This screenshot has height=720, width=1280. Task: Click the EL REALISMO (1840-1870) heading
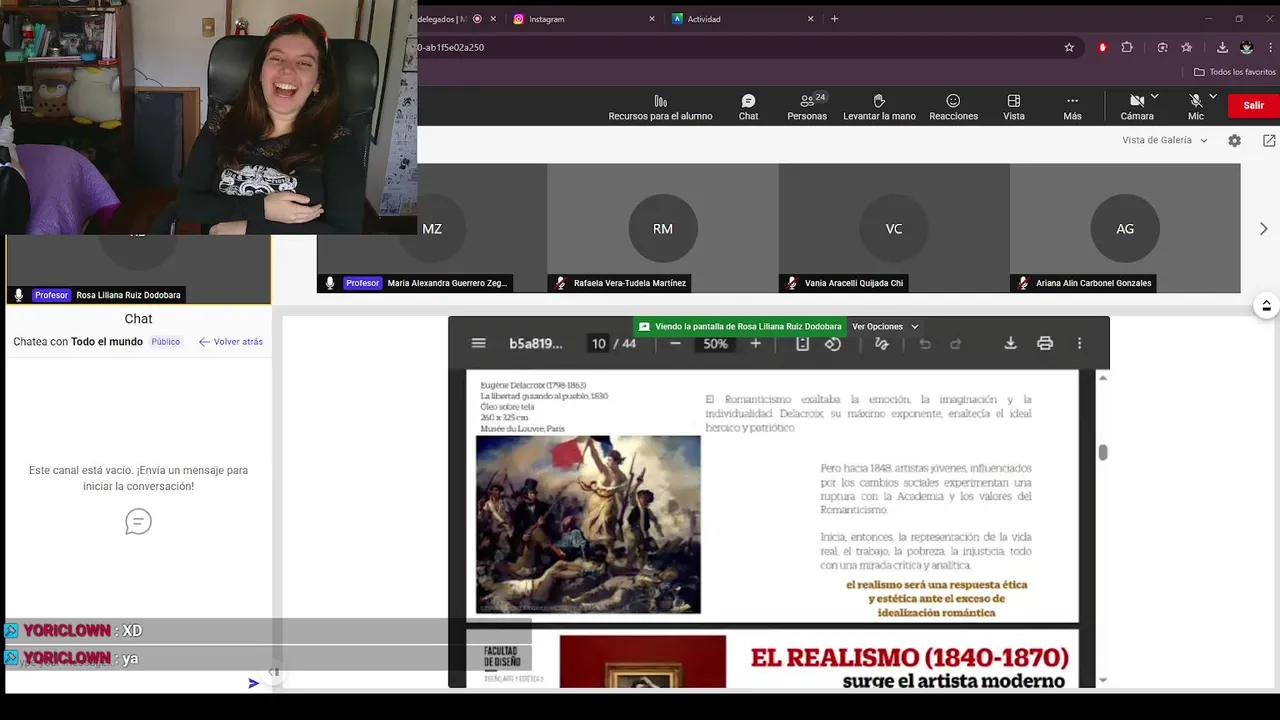click(x=909, y=658)
